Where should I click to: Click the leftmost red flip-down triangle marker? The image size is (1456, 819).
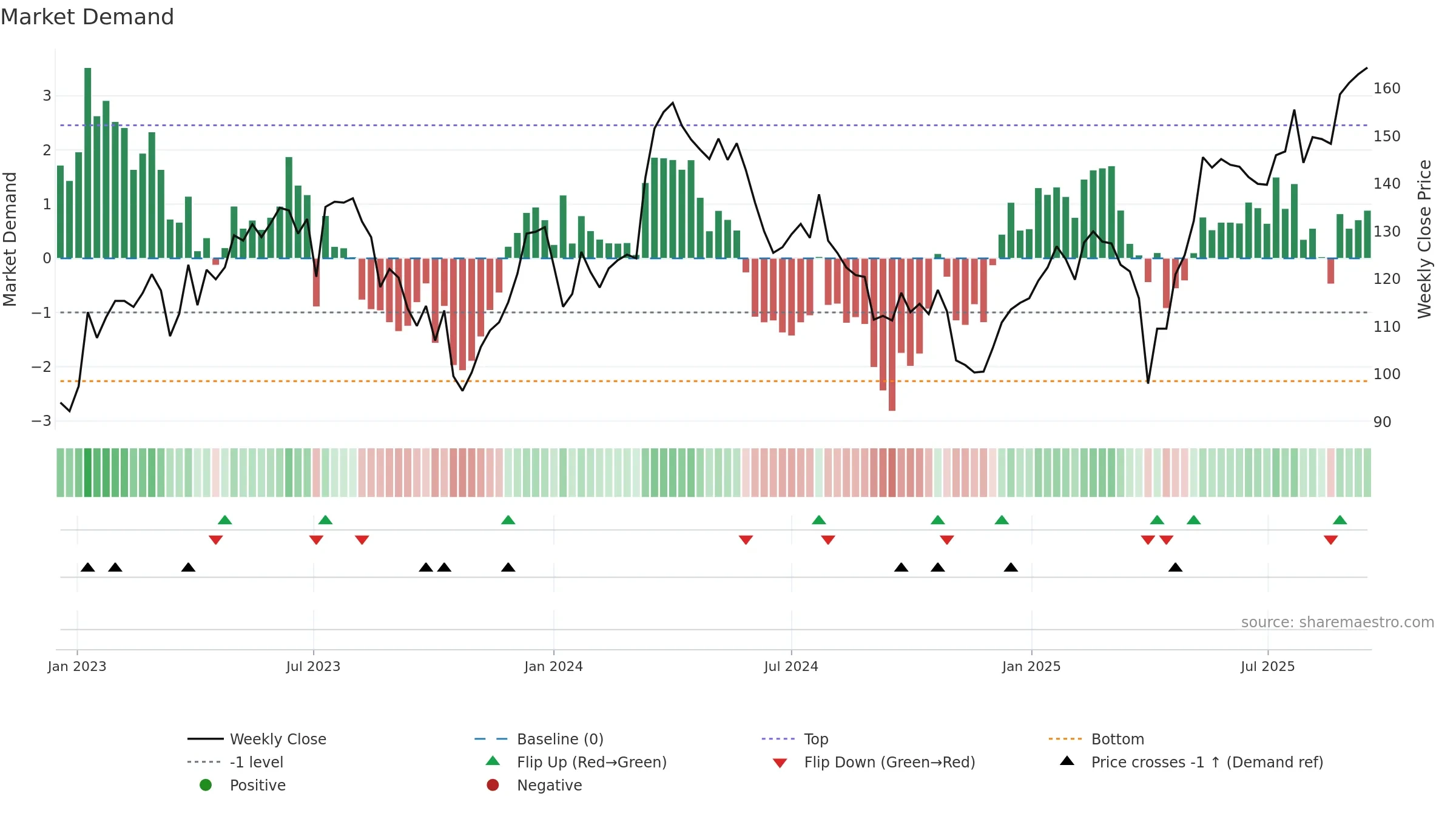215,540
